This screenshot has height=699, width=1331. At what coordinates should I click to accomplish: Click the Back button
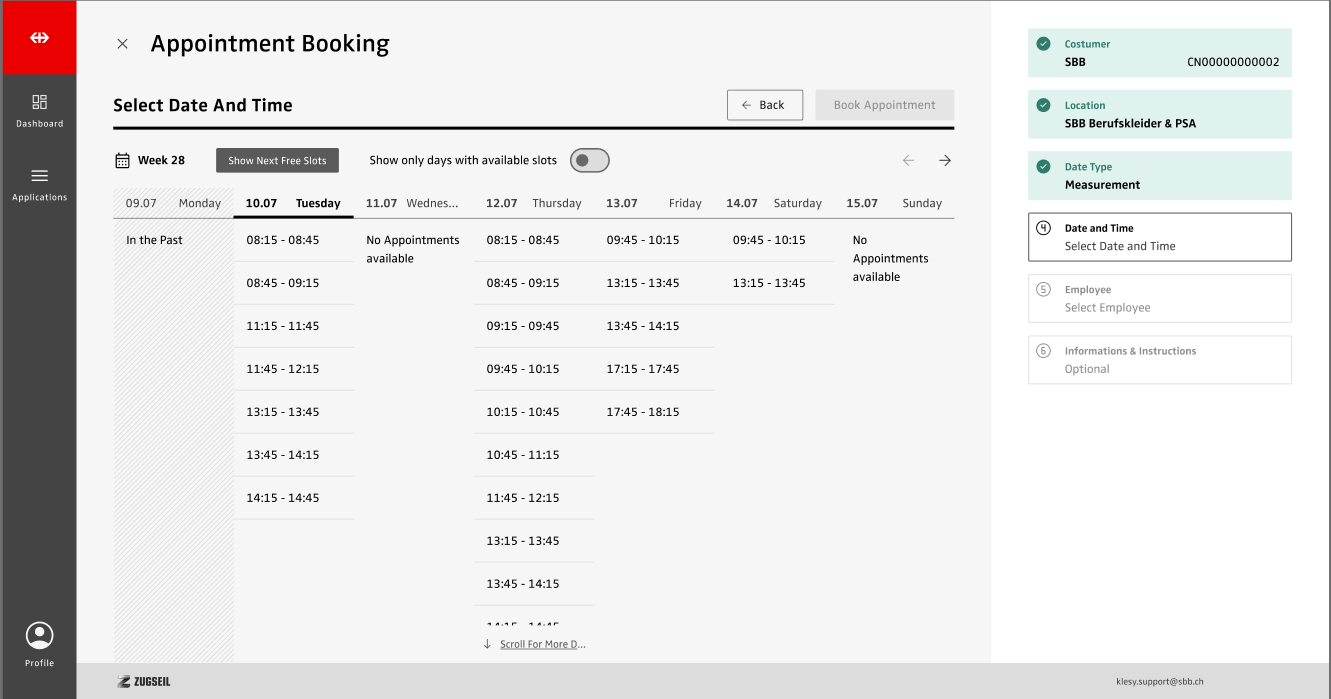click(764, 105)
